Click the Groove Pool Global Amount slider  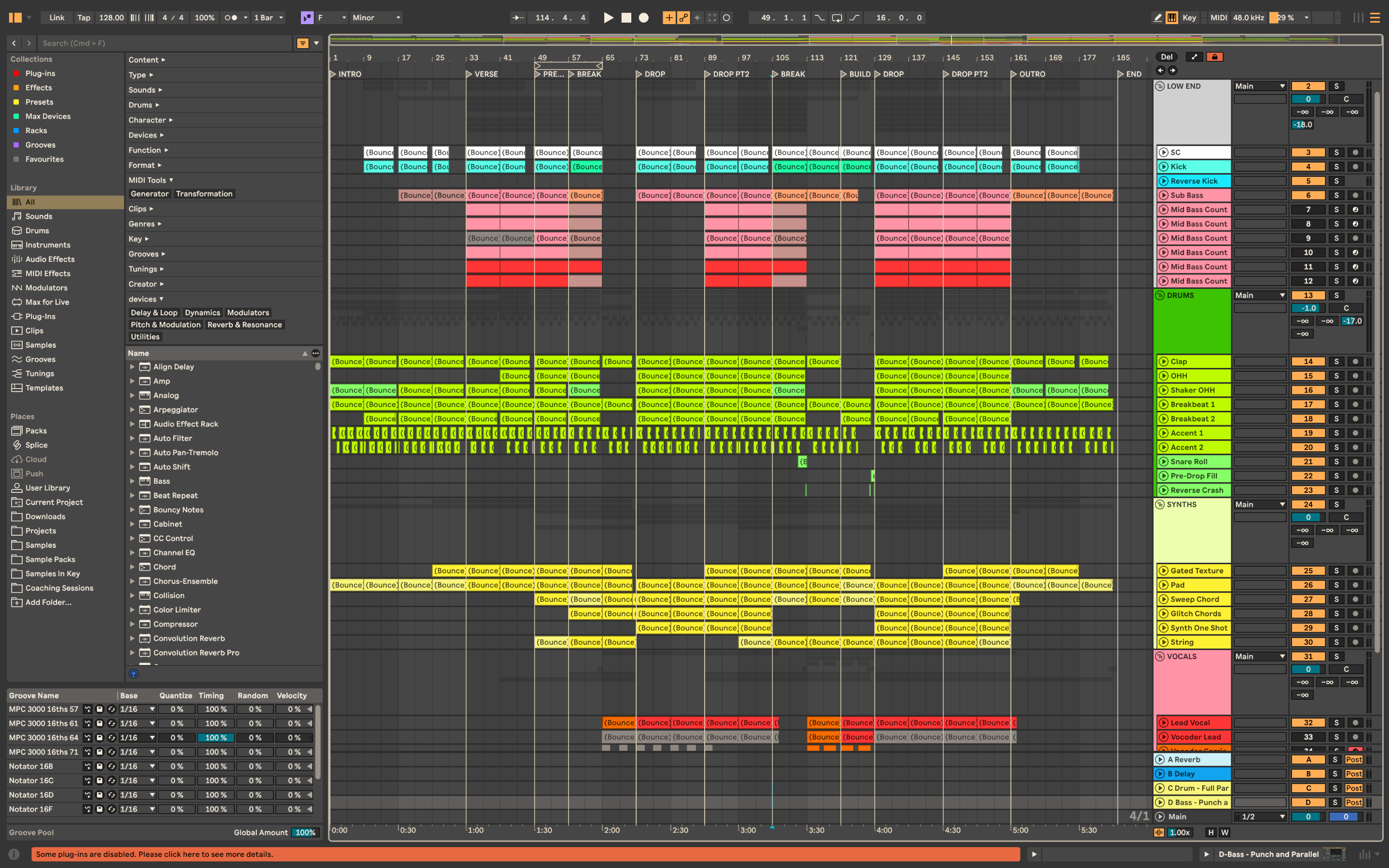[305, 832]
